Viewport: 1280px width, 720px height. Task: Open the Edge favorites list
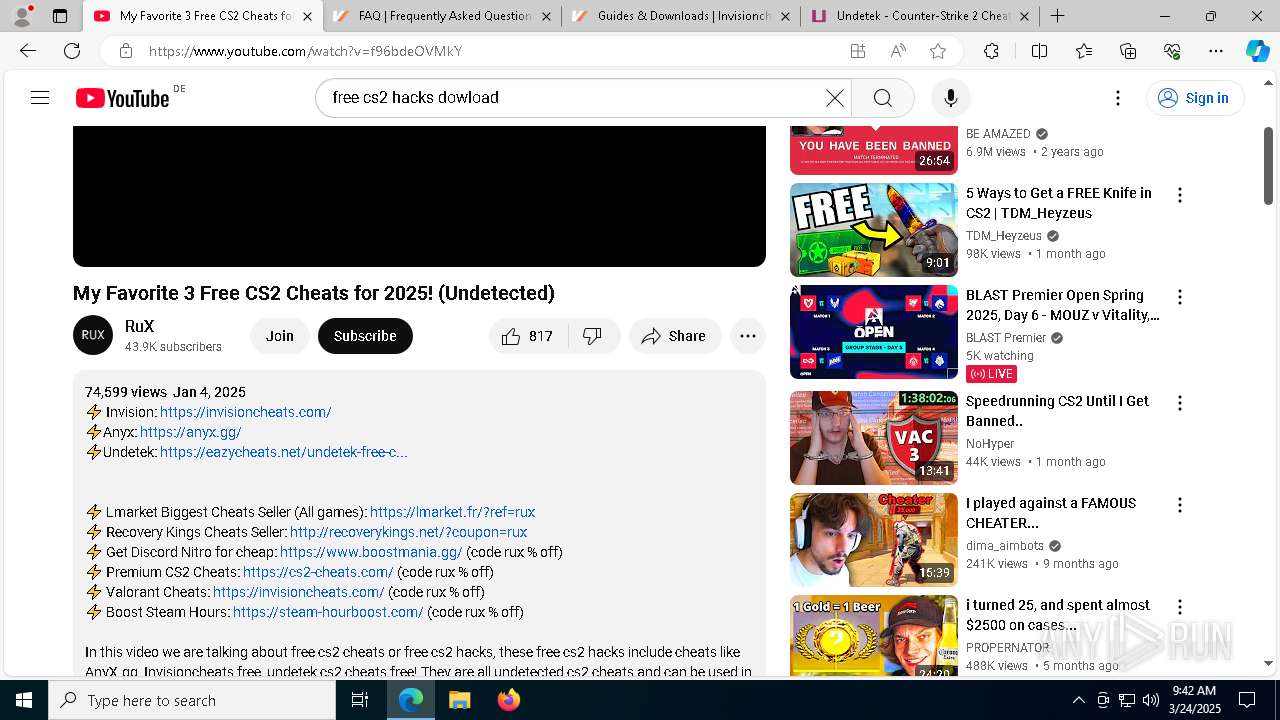click(1084, 51)
